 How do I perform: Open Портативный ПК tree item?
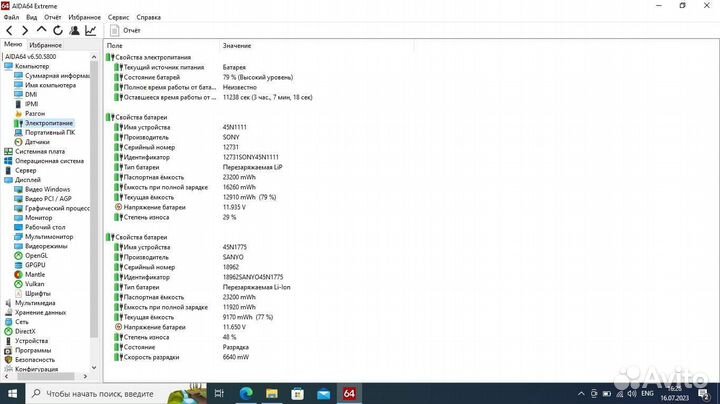point(45,132)
